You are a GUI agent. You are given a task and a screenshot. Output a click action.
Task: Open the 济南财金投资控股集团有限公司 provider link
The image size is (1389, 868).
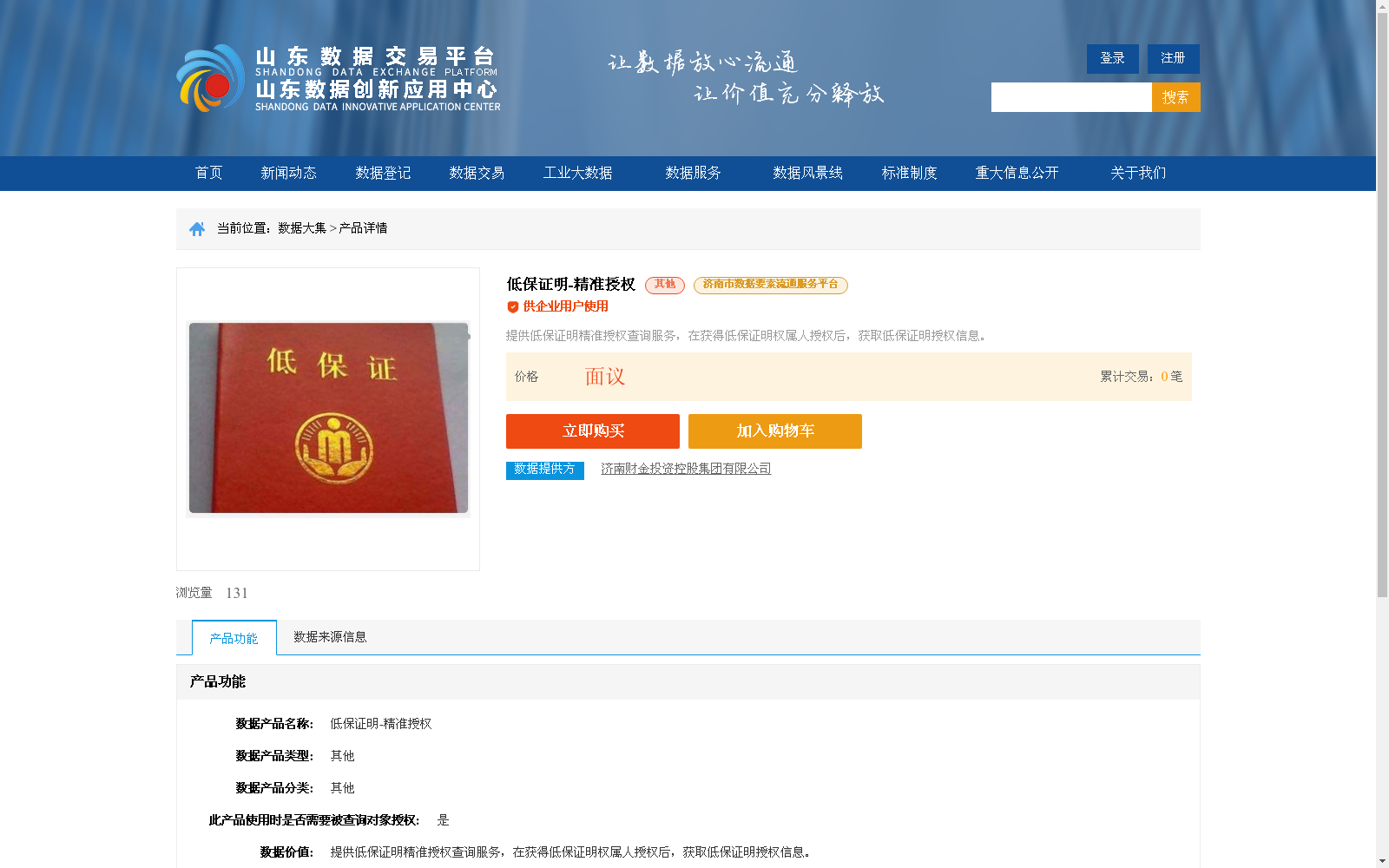coord(686,469)
